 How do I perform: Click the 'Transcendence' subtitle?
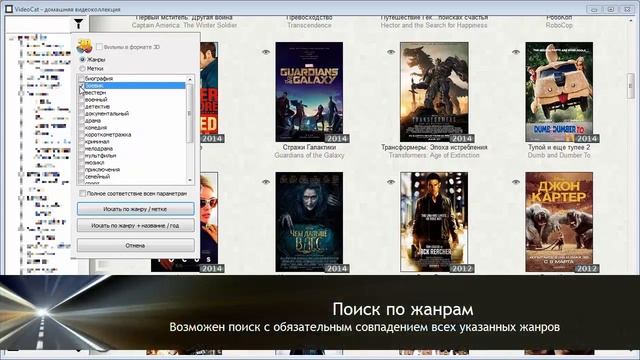pyautogui.click(x=309, y=25)
